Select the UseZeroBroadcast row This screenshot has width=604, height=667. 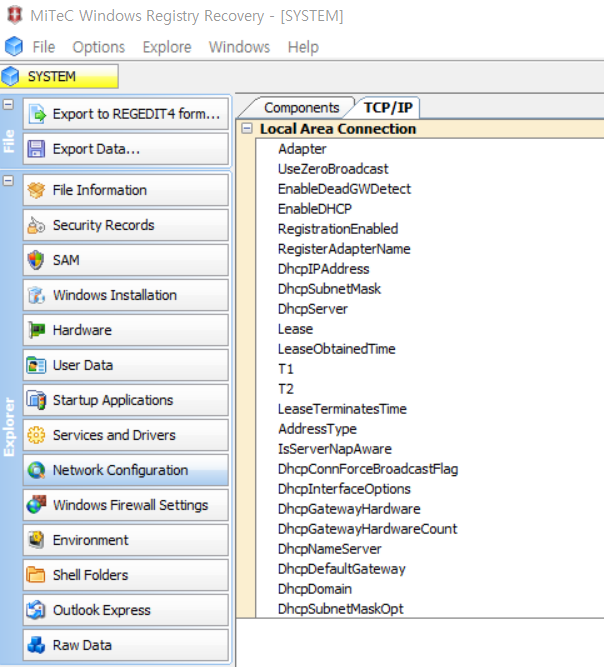coord(430,169)
